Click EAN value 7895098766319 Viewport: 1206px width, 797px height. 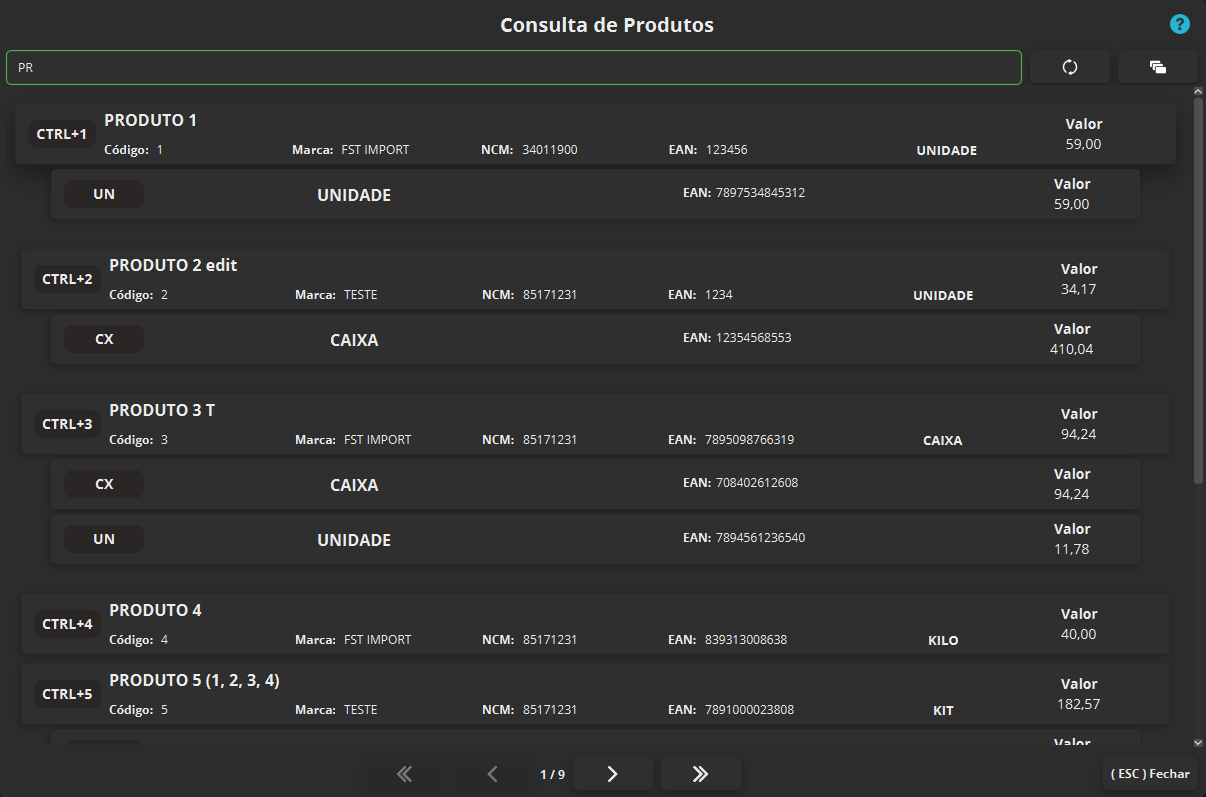[750, 440]
